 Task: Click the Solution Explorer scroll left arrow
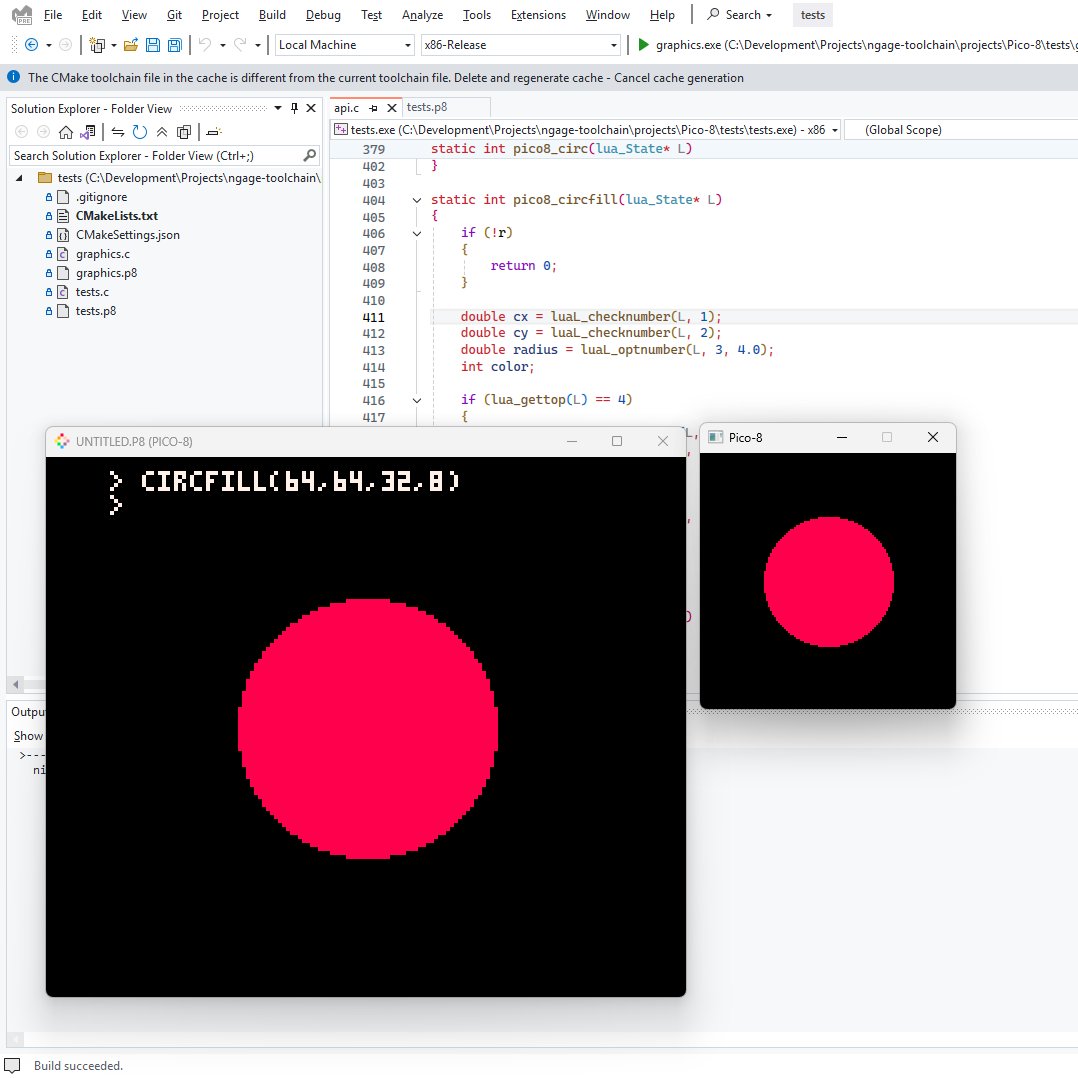tap(15, 684)
